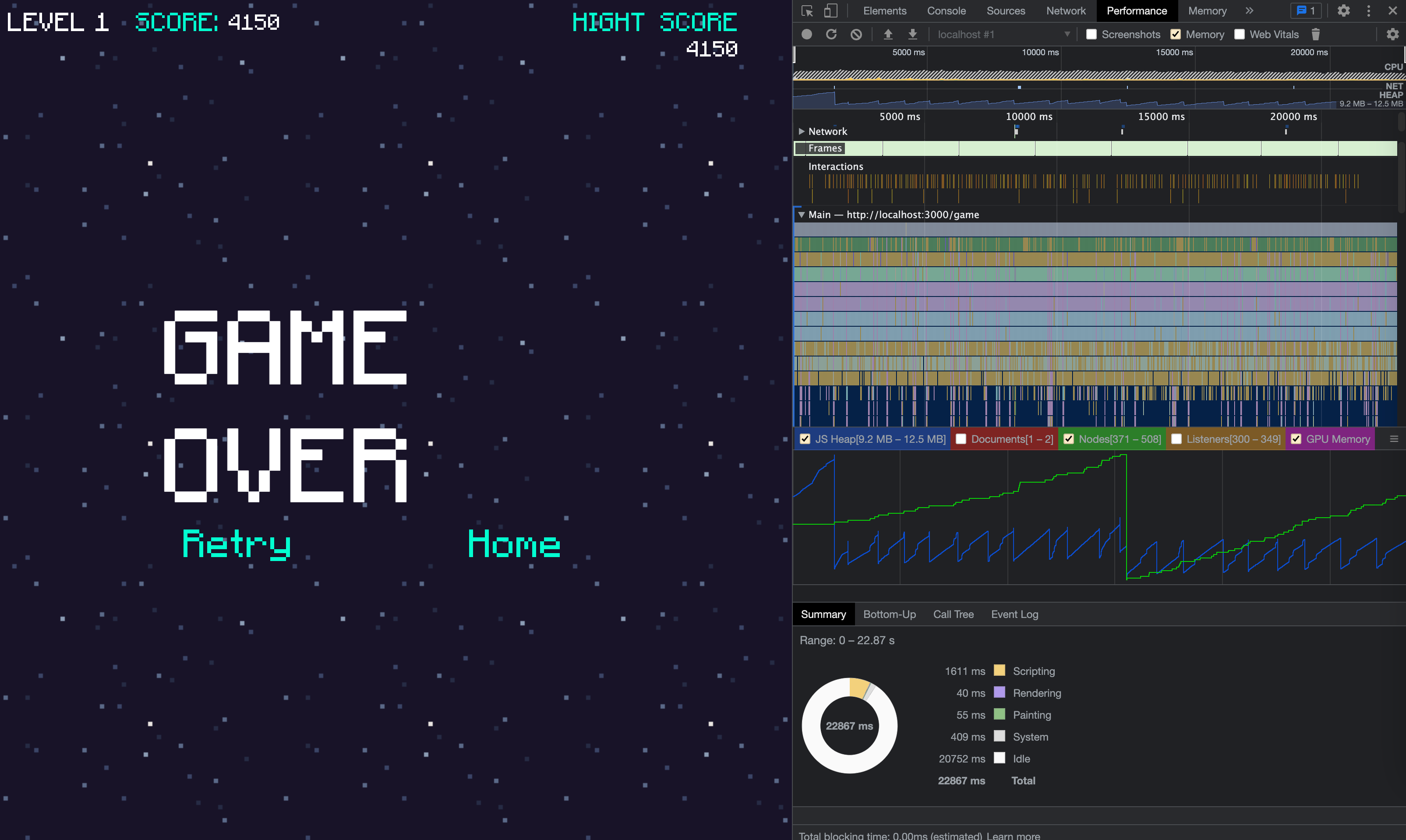This screenshot has width=1406, height=840.
Task: Click the Scripting yellow color swatch
Action: [999, 671]
